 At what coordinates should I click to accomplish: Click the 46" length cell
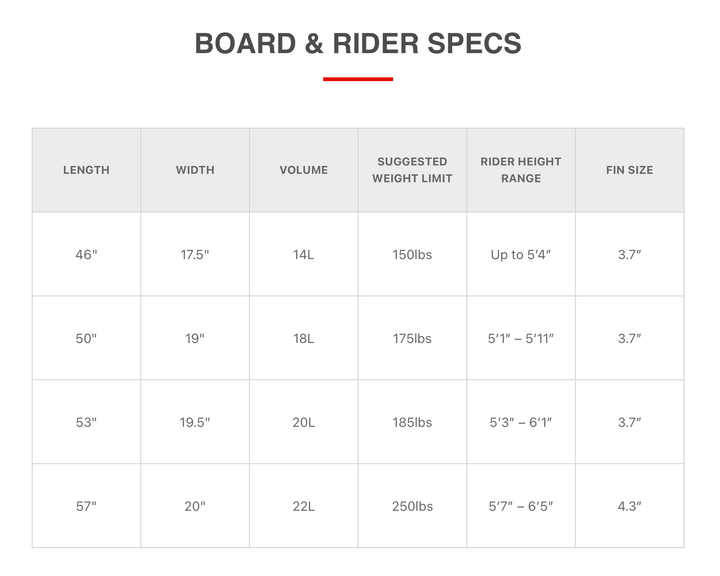pyautogui.click(x=86, y=254)
